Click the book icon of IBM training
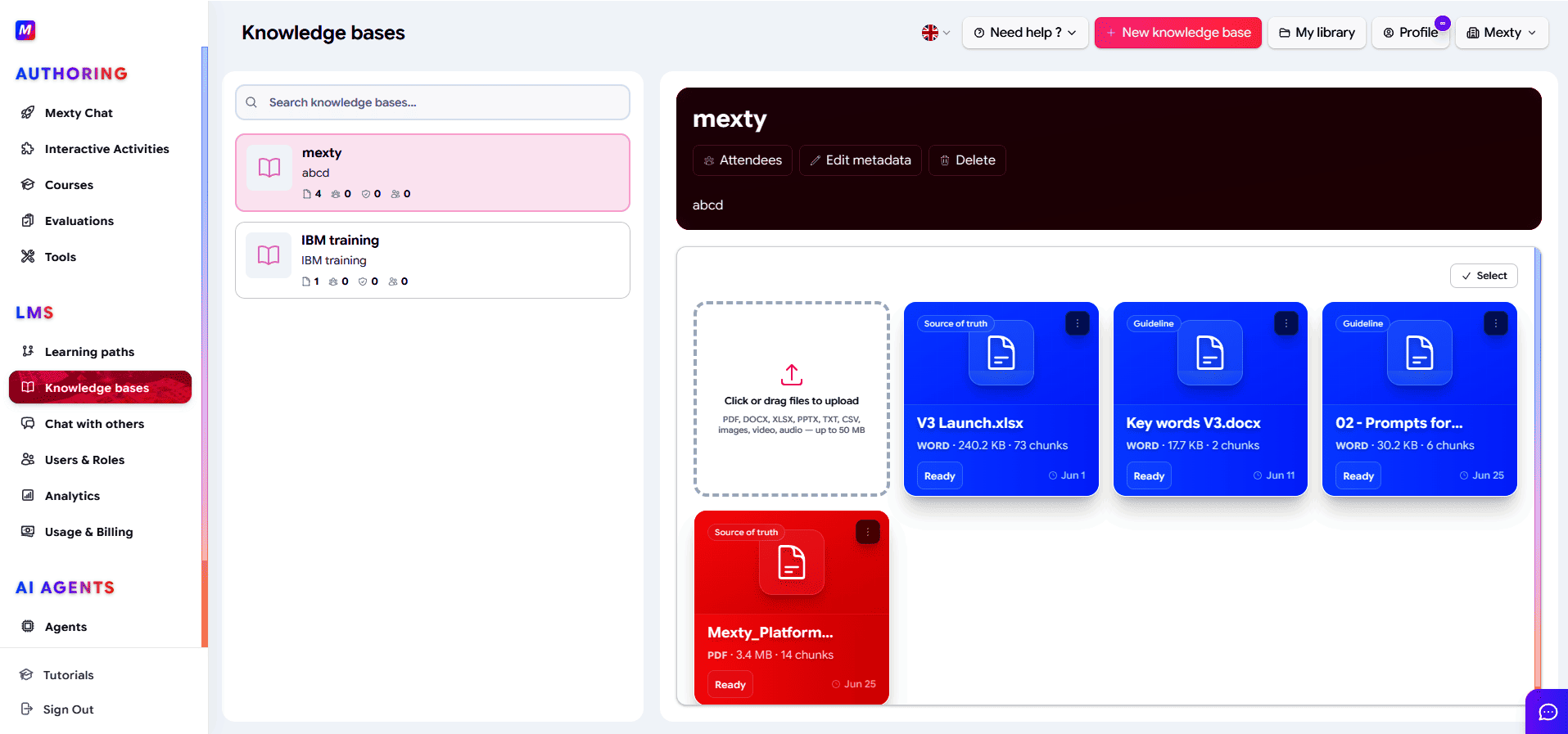The width and height of the screenshot is (1568, 734). [x=269, y=255]
